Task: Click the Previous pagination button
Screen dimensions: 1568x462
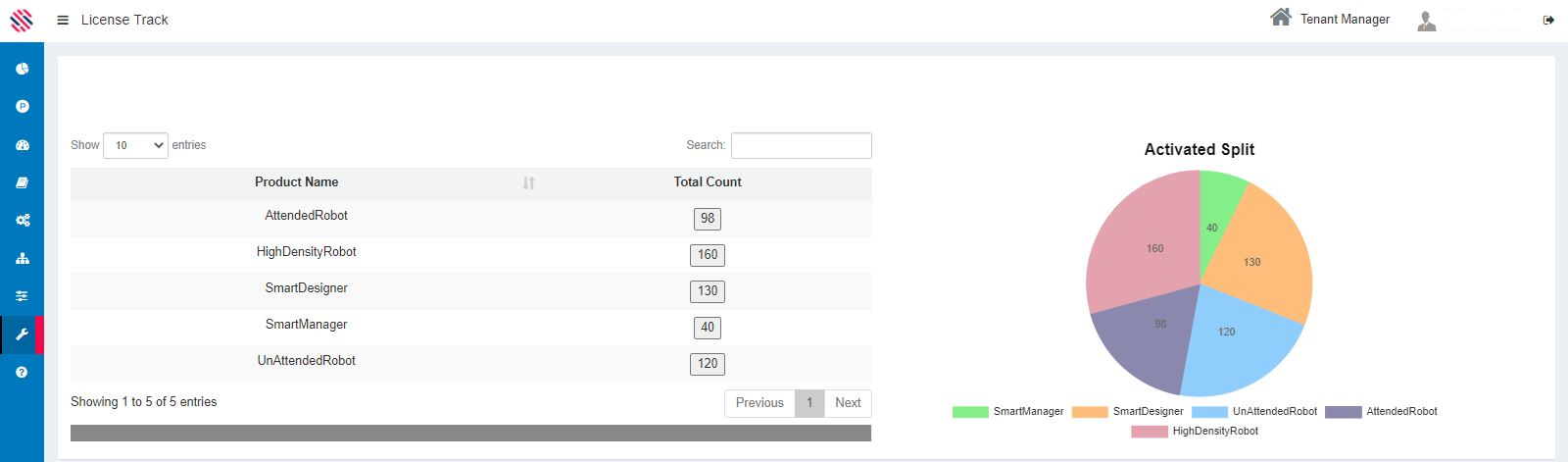Action: tap(759, 403)
